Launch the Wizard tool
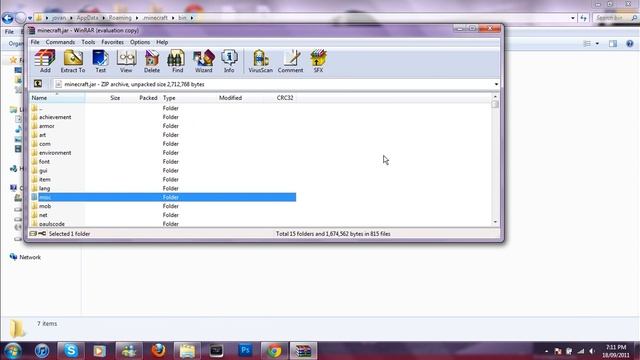640x360 pixels. 203,61
